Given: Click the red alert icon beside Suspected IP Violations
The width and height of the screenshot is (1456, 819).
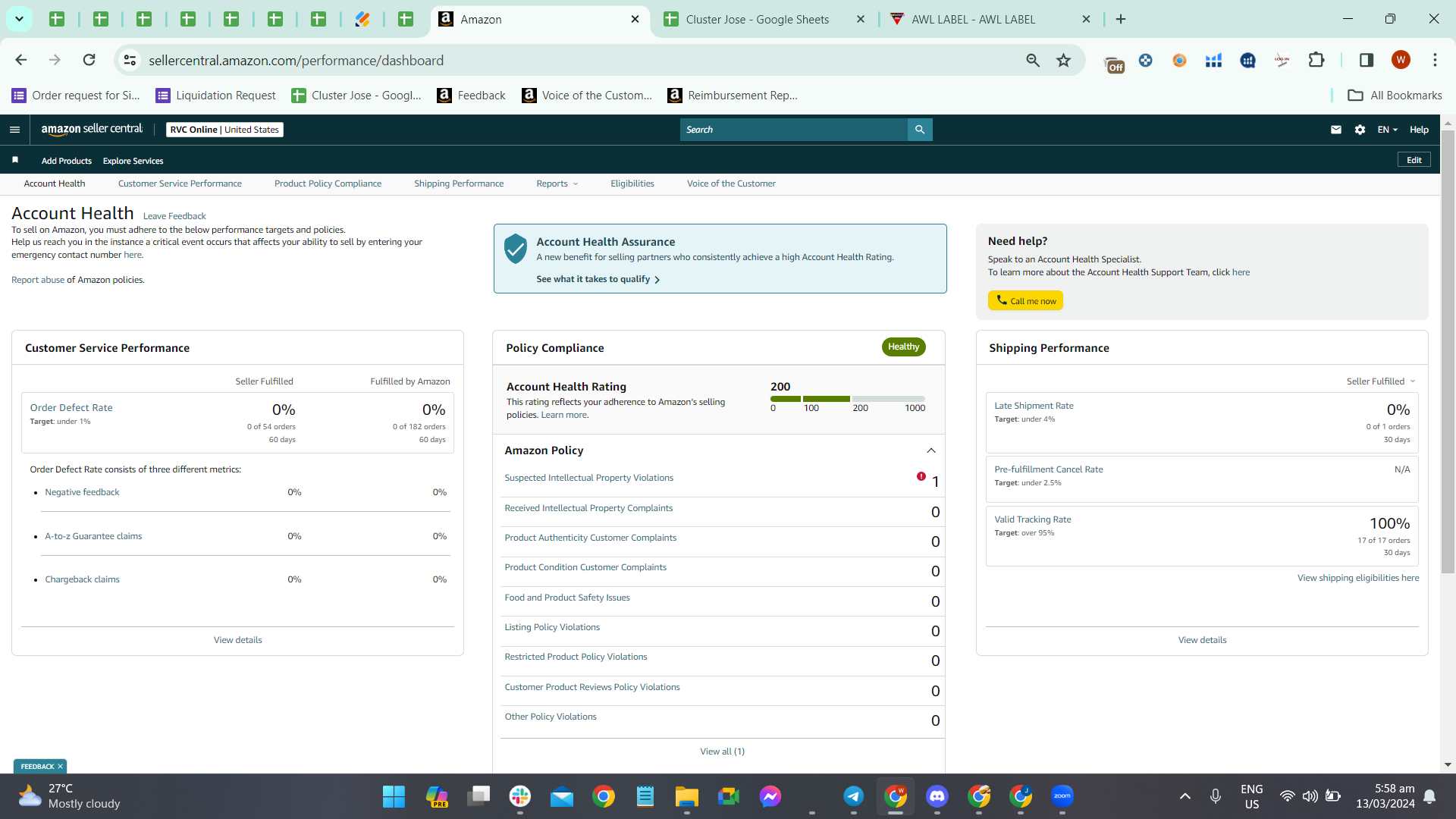Looking at the screenshot, I should click(x=921, y=477).
